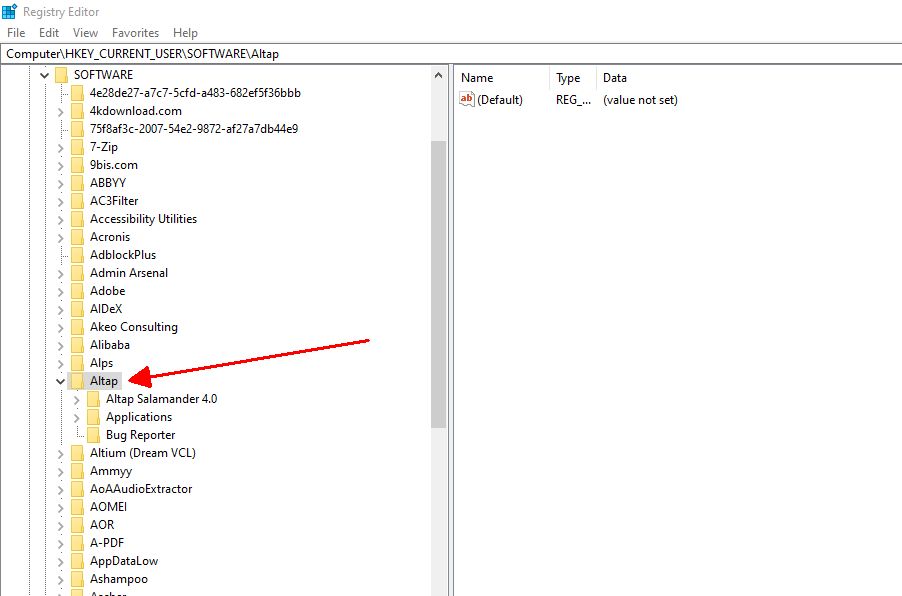The height and width of the screenshot is (596, 902).
Task: Collapse the SOFTWARE key node
Action: pyautogui.click(x=44, y=75)
